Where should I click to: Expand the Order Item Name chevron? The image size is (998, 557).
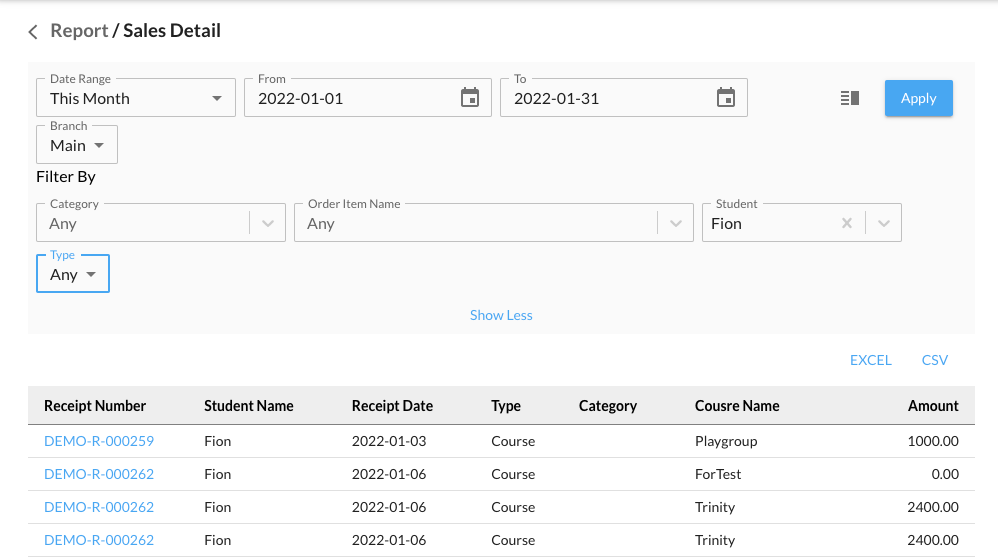click(676, 224)
